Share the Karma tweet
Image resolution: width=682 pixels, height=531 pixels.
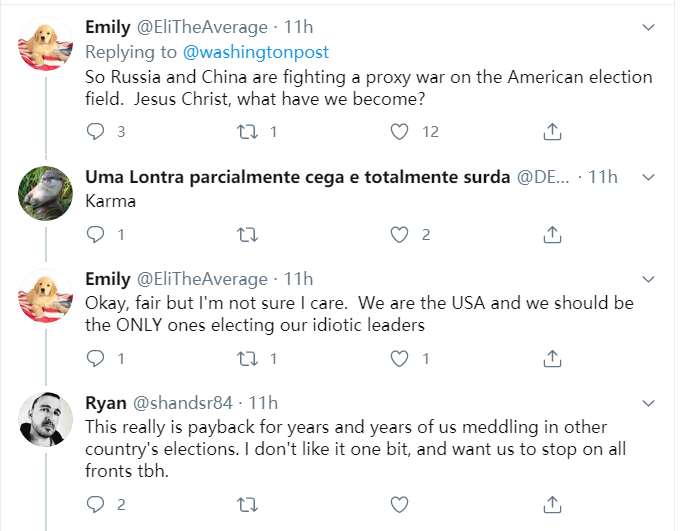tap(551, 234)
